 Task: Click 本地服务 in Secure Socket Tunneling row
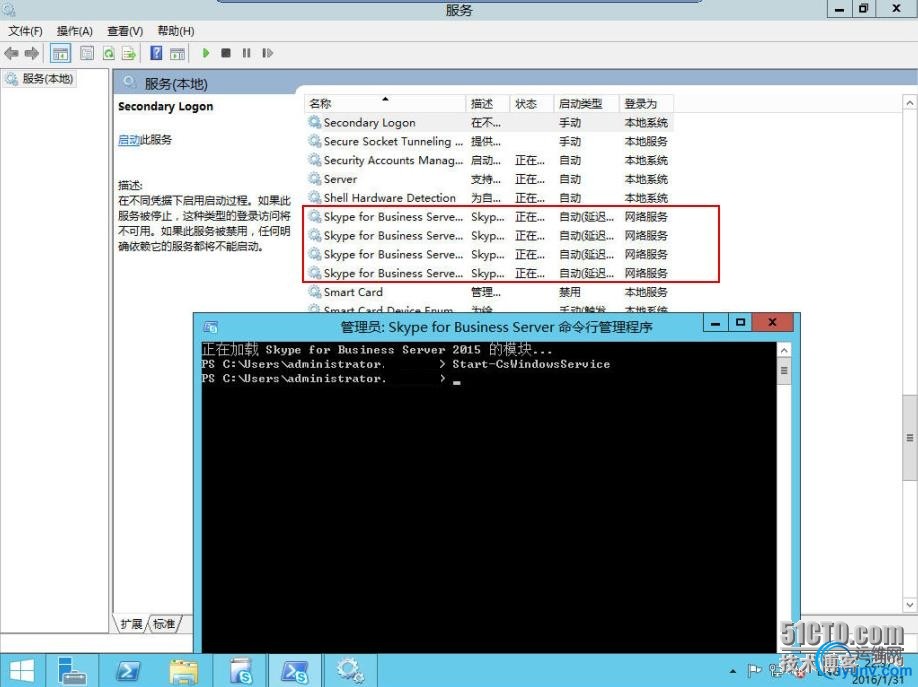point(646,141)
